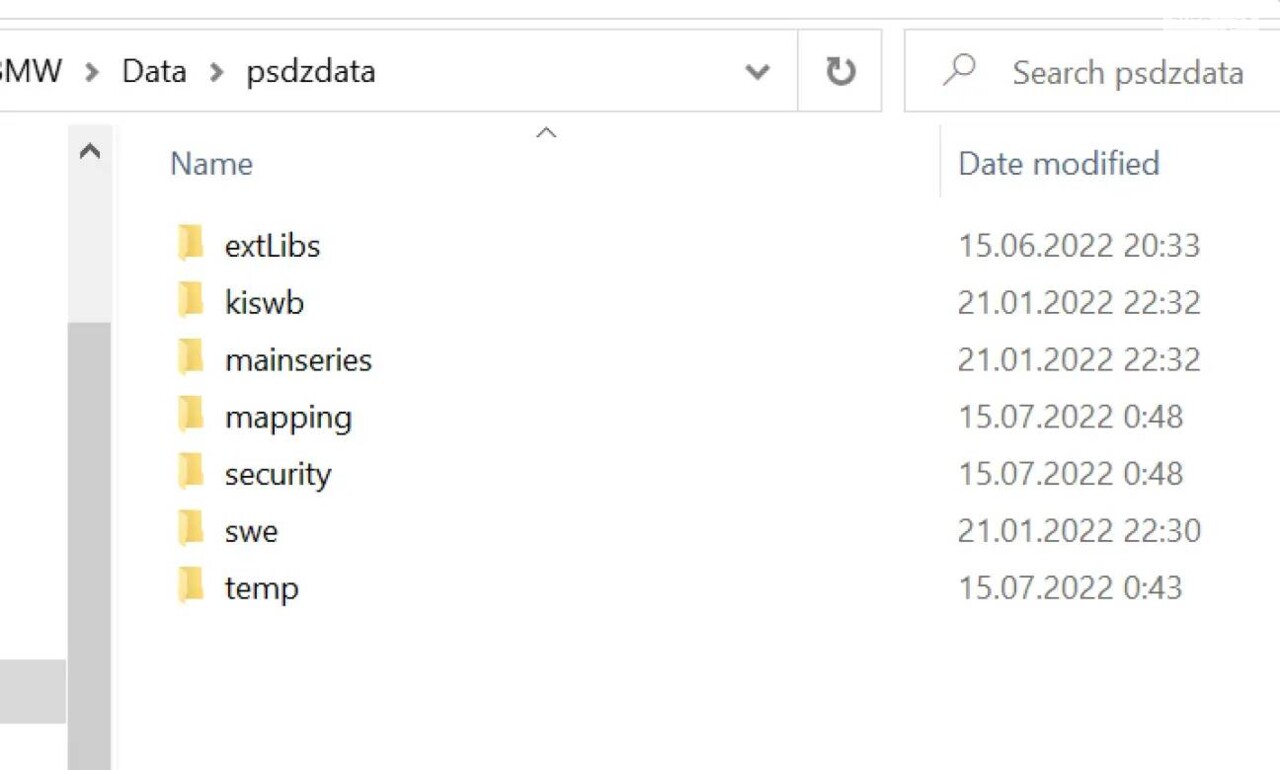Viewport: 1280px width, 770px height.
Task: Select the extLibs folder icon
Action: 190,244
